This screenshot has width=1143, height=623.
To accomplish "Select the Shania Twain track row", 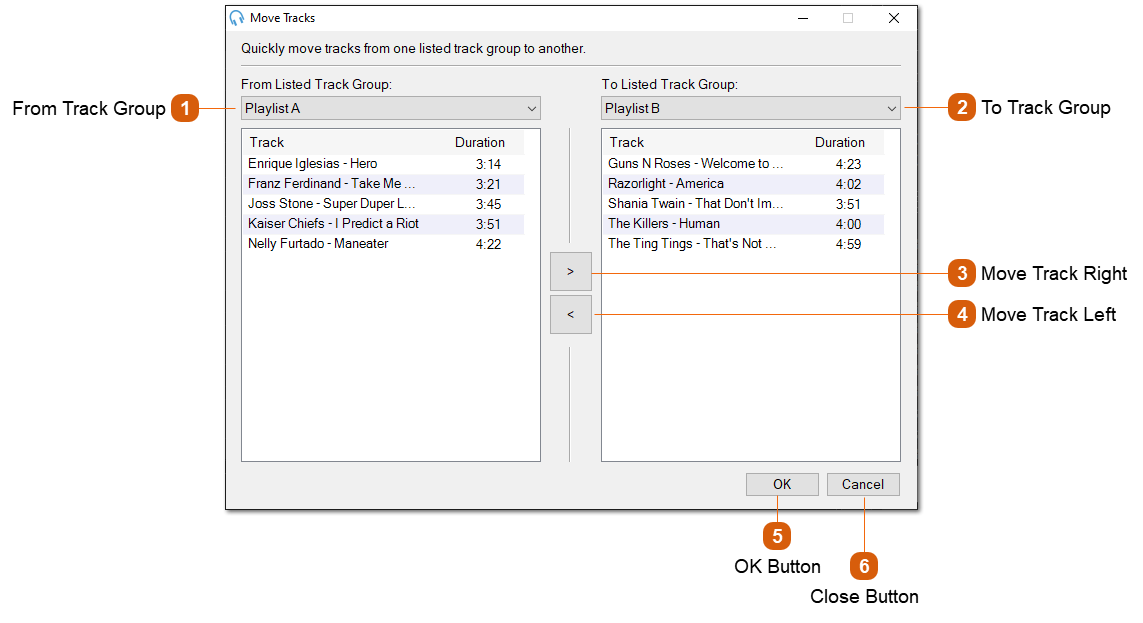I will [x=695, y=204].
